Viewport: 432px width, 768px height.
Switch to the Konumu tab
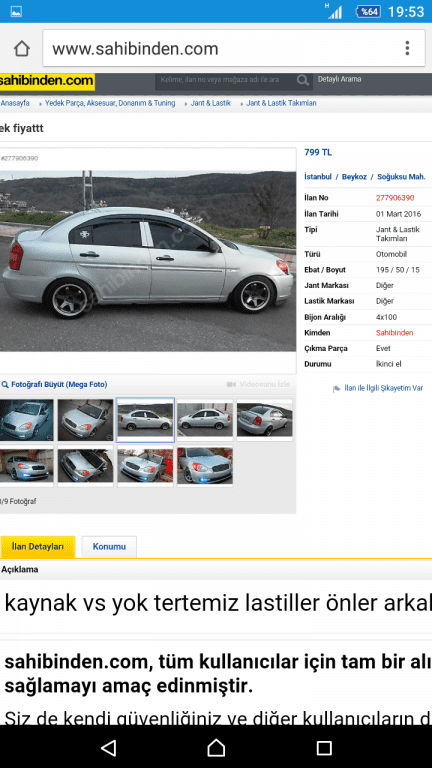(x=109, y=547)
